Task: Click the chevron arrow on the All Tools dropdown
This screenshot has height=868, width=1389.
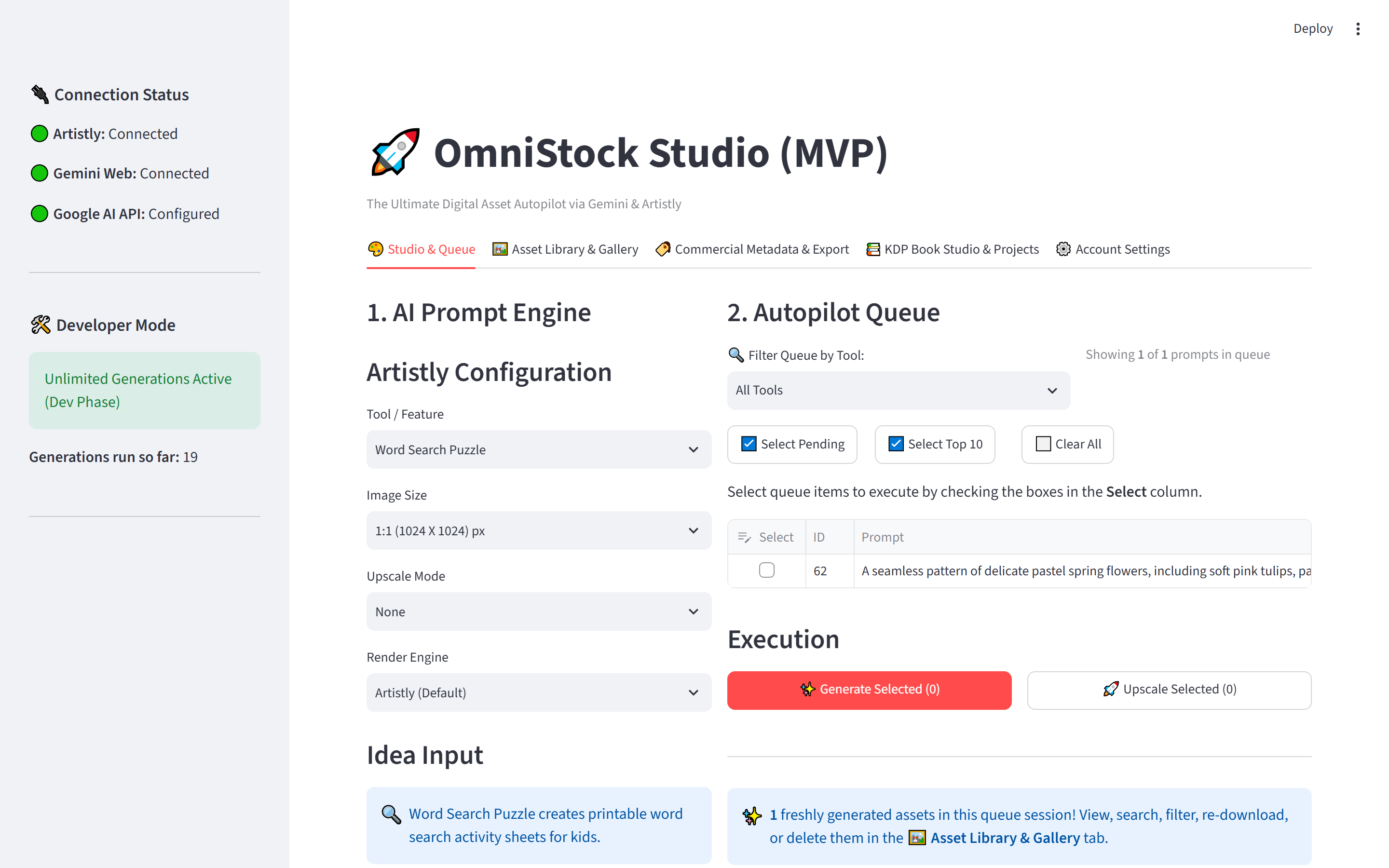Action: 1051,391
